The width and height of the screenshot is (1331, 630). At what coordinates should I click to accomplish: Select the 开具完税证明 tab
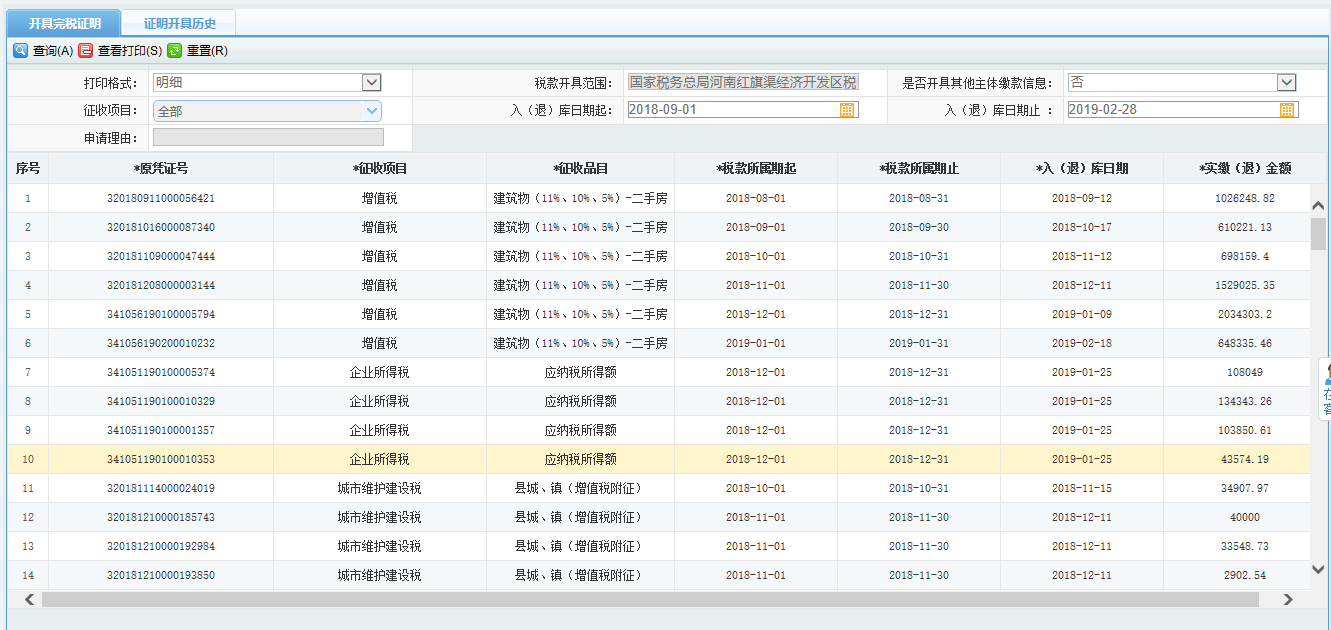point(62,21)
